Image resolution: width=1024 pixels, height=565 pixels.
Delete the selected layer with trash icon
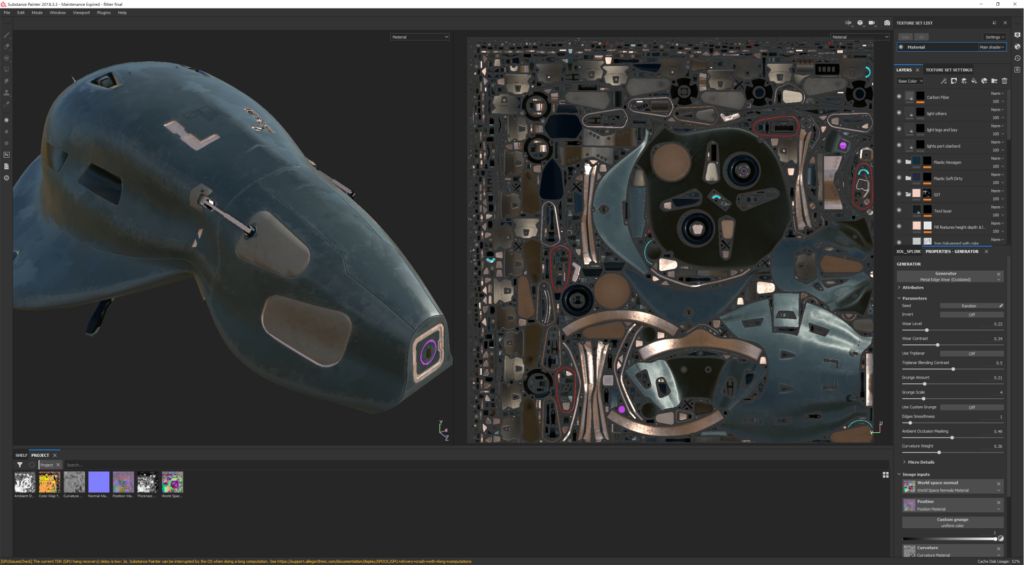(x=1003, y=81)
